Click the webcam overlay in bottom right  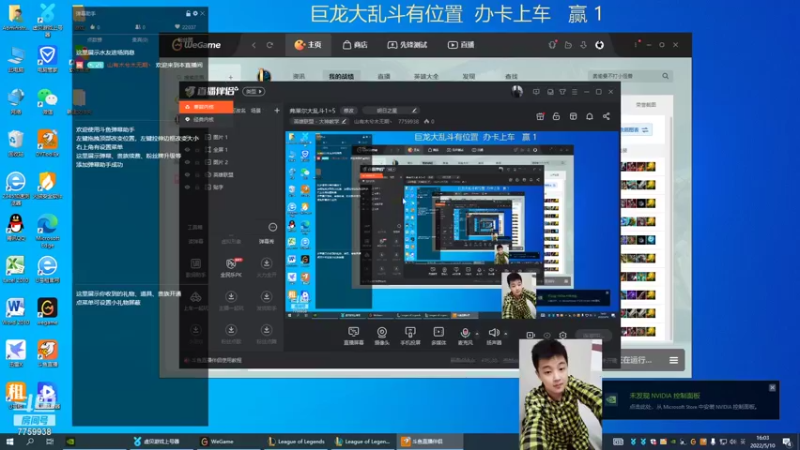(560, 394)
